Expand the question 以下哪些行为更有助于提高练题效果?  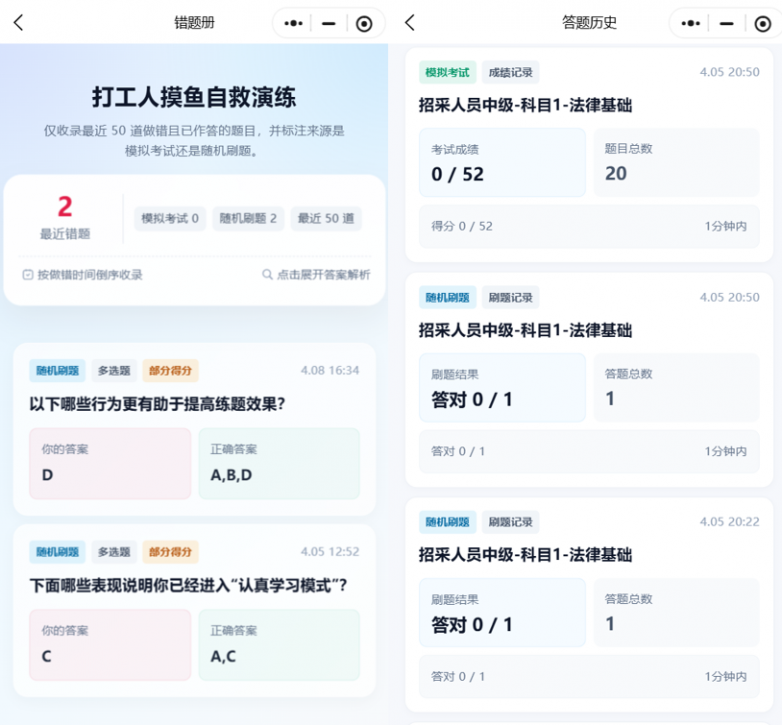pos(158,404)
